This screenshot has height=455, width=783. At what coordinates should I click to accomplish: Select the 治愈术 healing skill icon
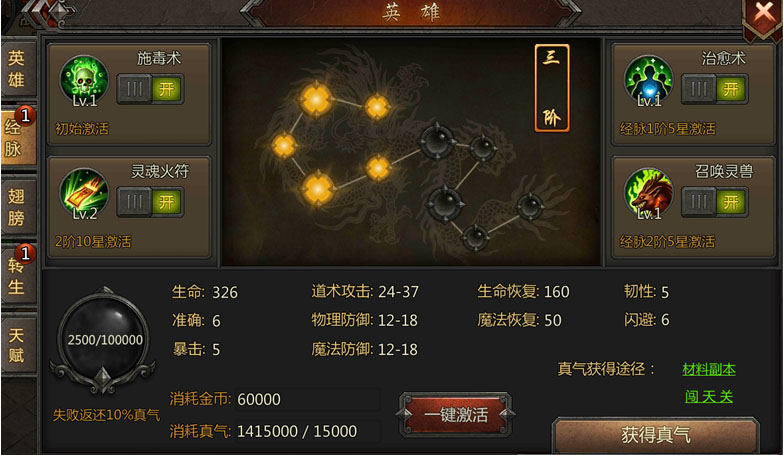(648, 80)
